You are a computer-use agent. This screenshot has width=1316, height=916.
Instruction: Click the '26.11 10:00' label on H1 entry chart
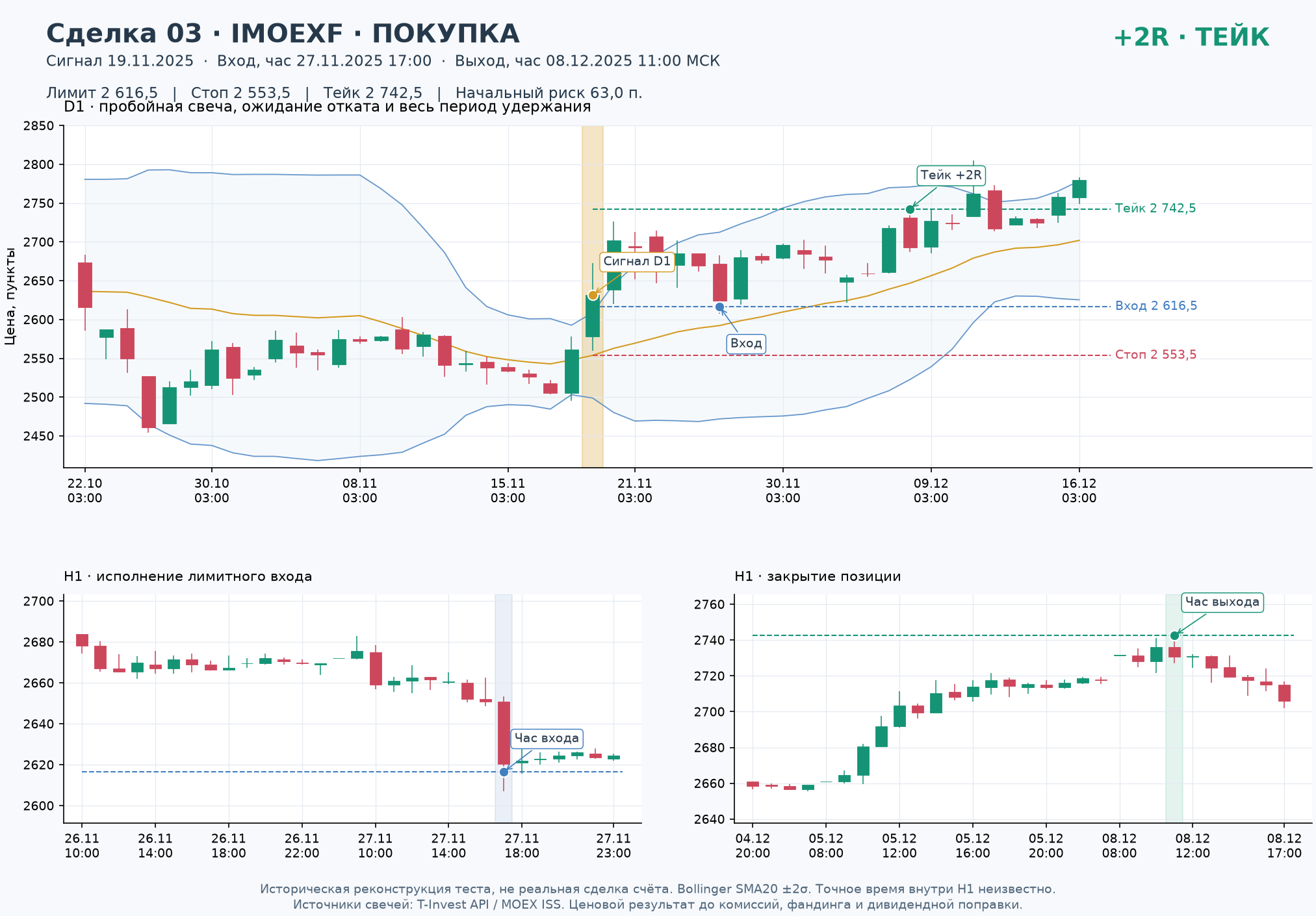tap(82, 846)
